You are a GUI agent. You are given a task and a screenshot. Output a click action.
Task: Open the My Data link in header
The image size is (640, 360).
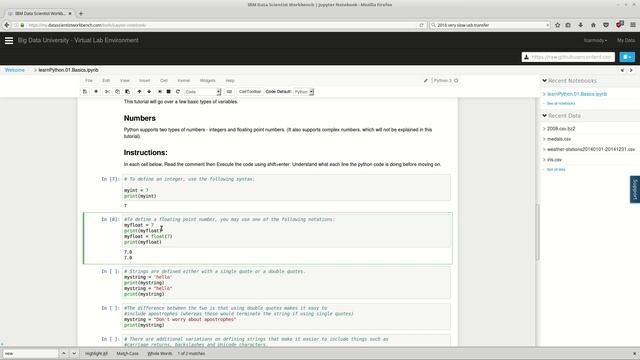click(x=626, y=40)
